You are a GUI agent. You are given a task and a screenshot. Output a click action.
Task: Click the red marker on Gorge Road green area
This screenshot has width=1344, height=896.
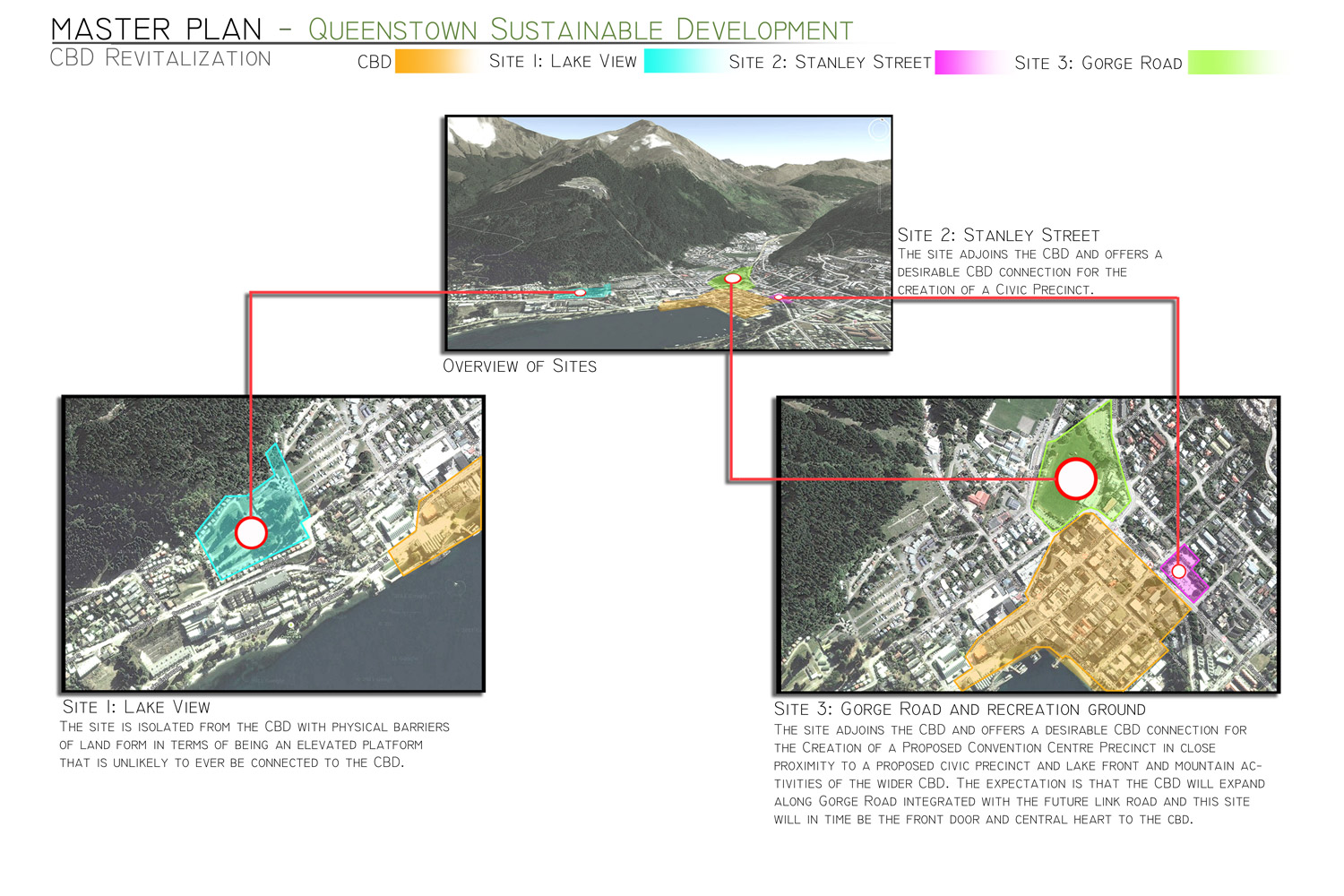1077,479
